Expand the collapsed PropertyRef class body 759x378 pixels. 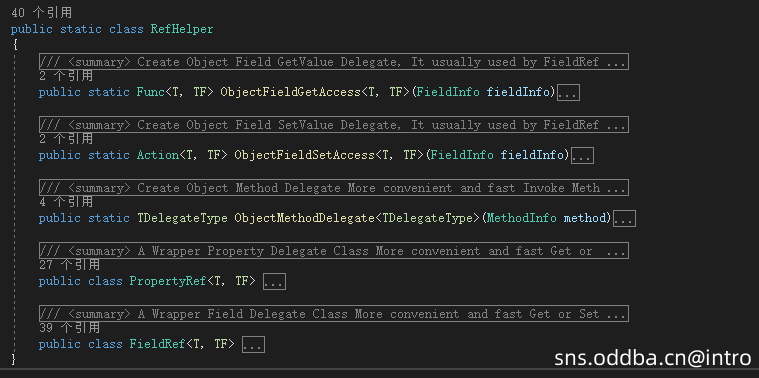tap(274, 282)
